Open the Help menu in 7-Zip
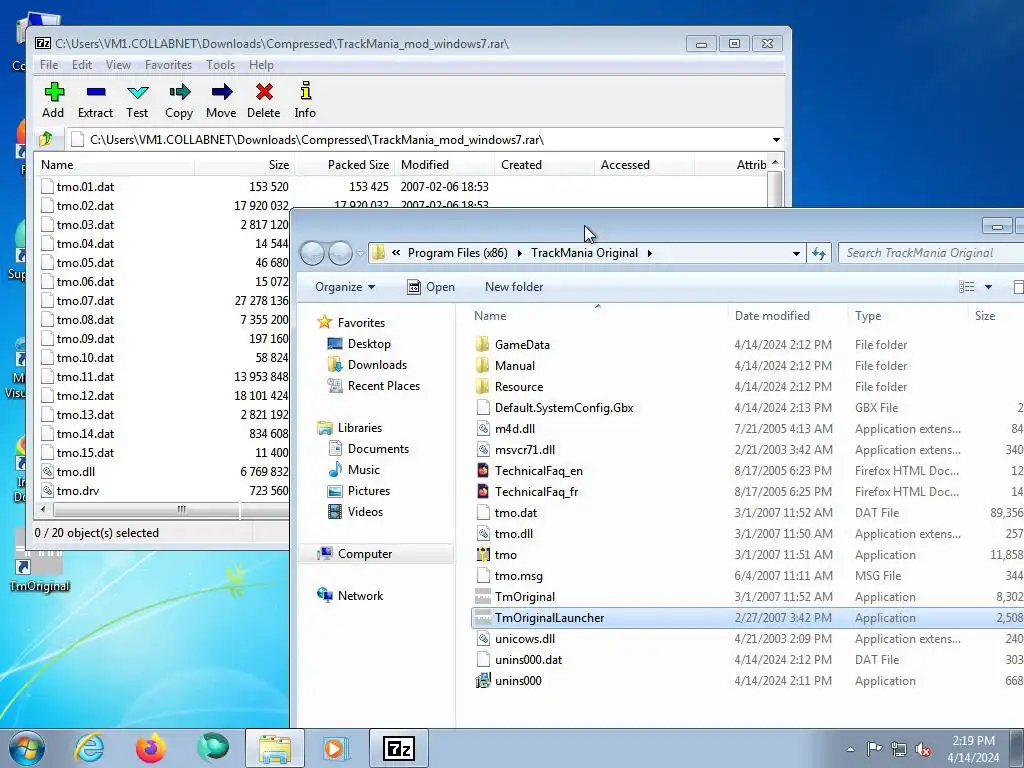The width and height of the screenshot is (1024, 768). tap(261, 65)
